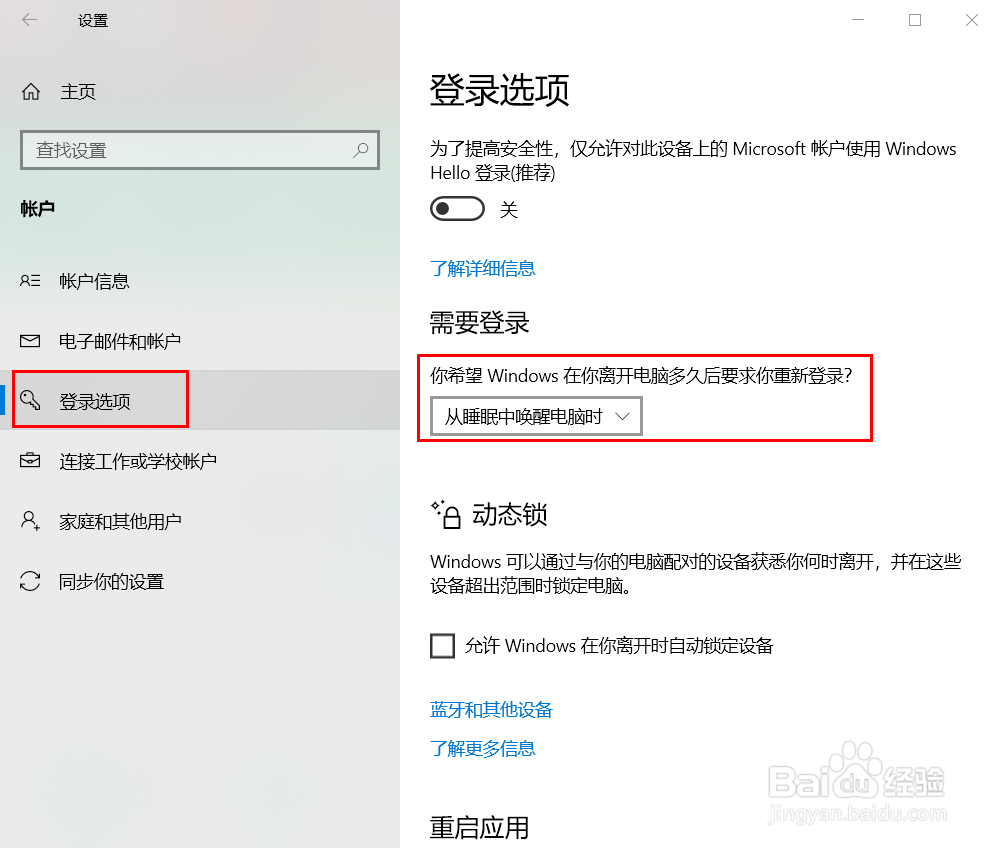Click the 查找设置 search field
1001x848 pixels.
200,150
